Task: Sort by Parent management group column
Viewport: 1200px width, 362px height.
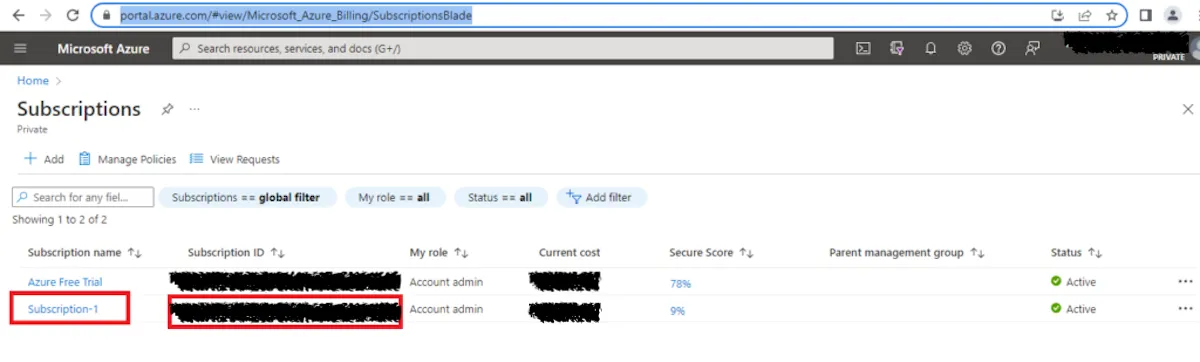Action: pos(907,253)
